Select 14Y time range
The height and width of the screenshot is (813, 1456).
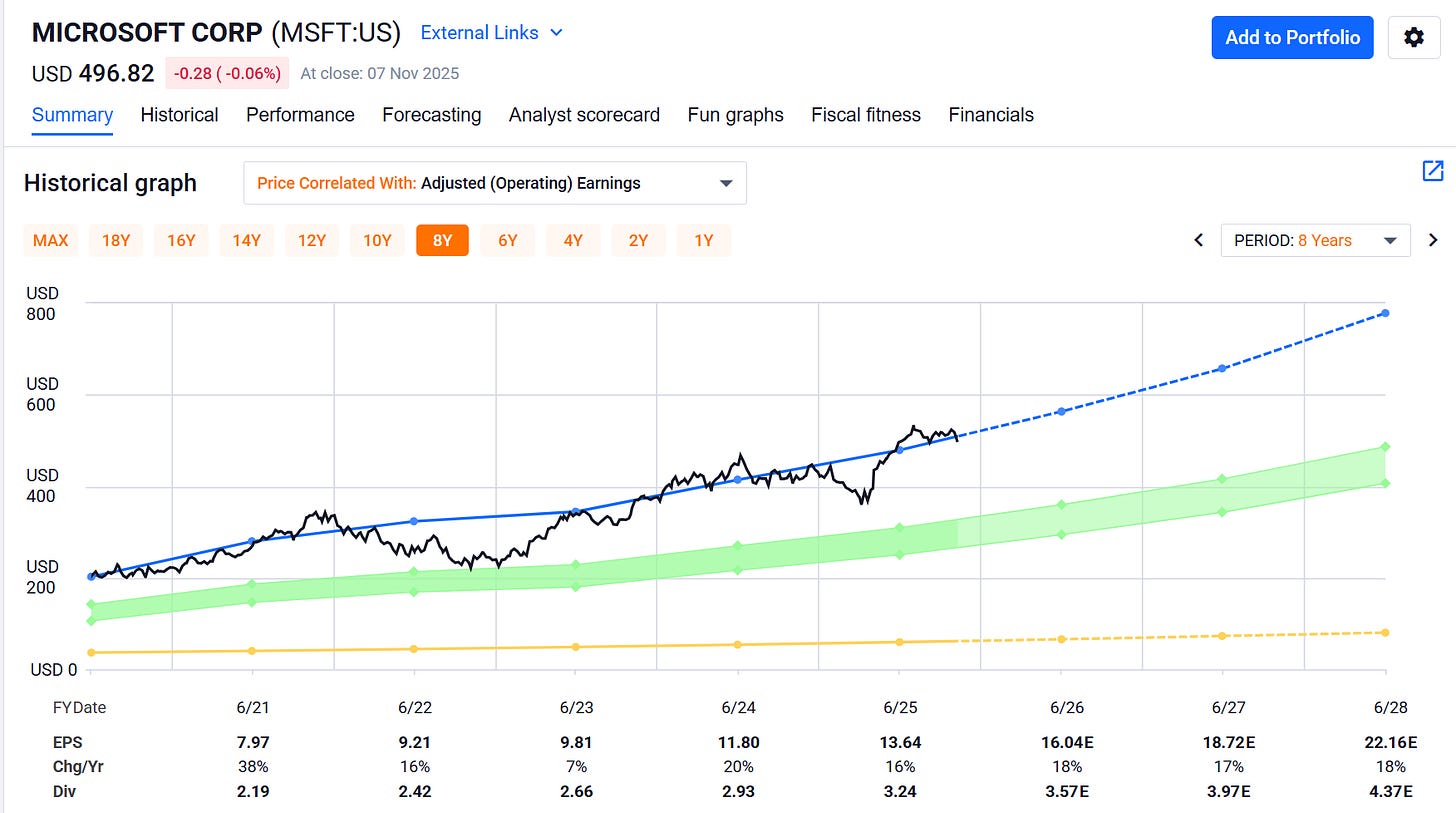(x=246, y=240)
